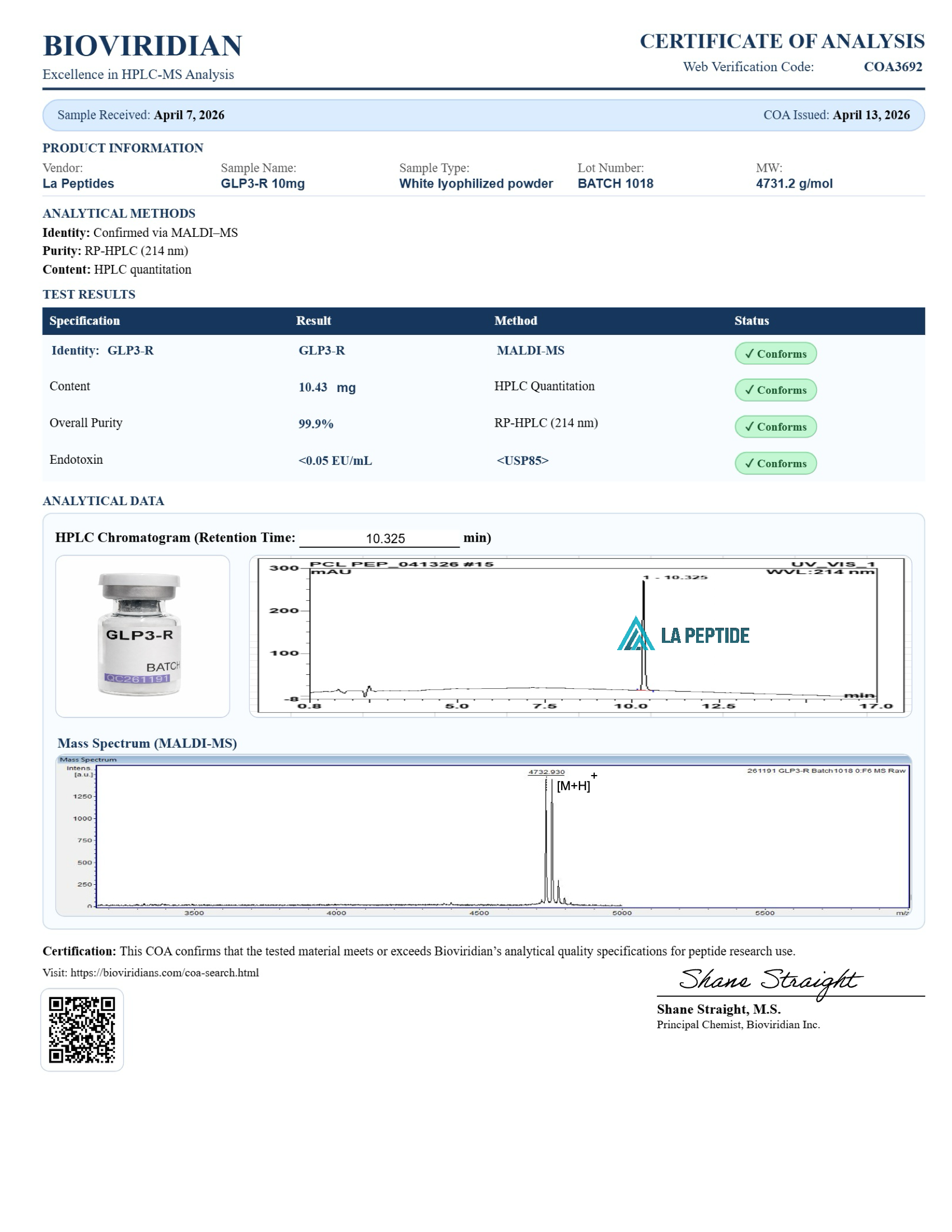Viewport: 952px width, 1232px height.
Task: Click the Conforms badge for Overall Purity
Action: point(775,427)
